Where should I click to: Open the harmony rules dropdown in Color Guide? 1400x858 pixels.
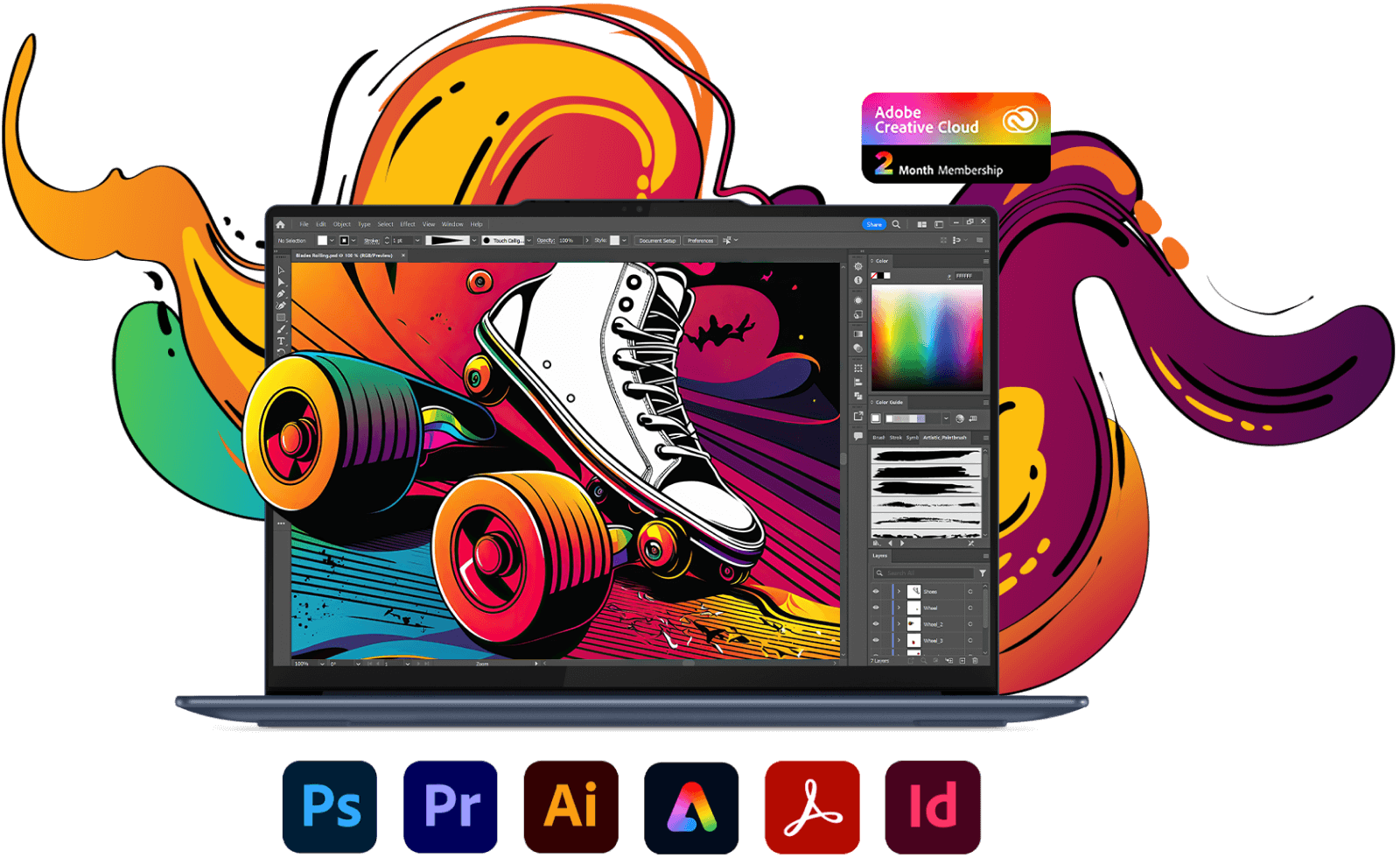(x=946, y=418)
